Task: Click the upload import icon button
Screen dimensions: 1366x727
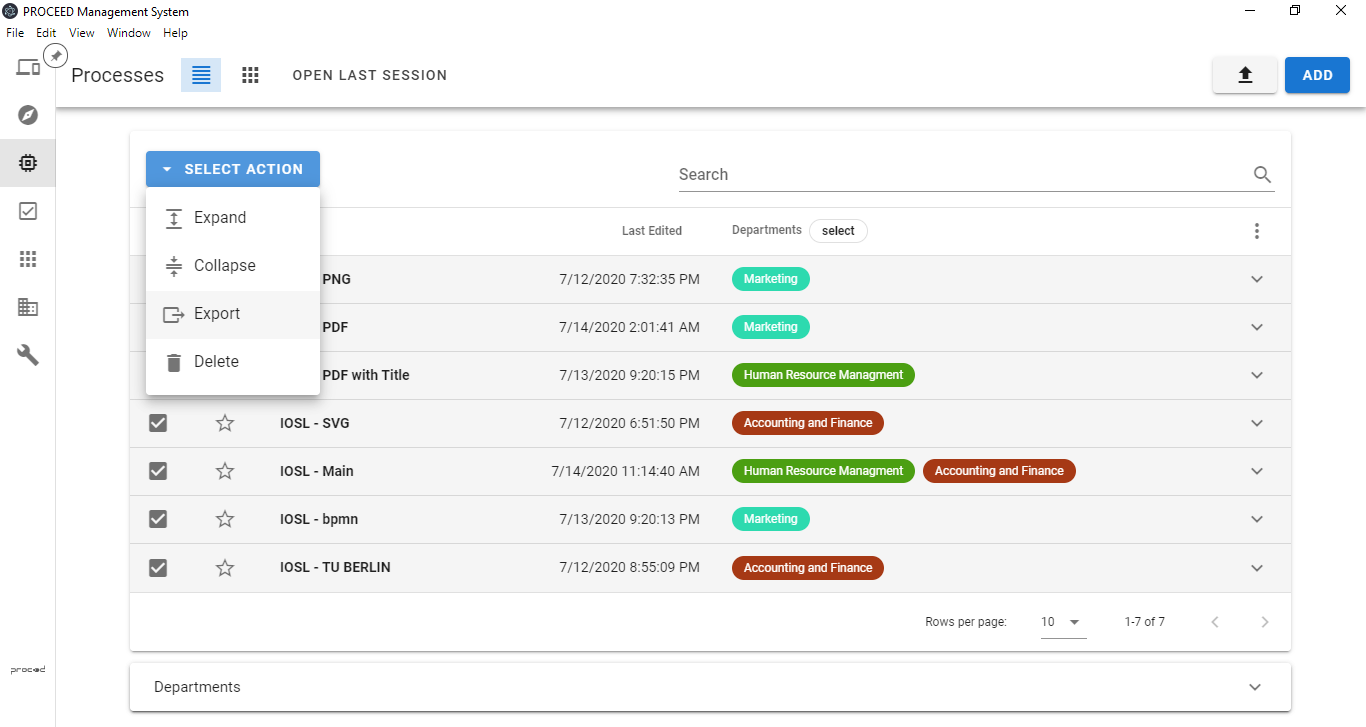Action: (x=1244, y=75)
